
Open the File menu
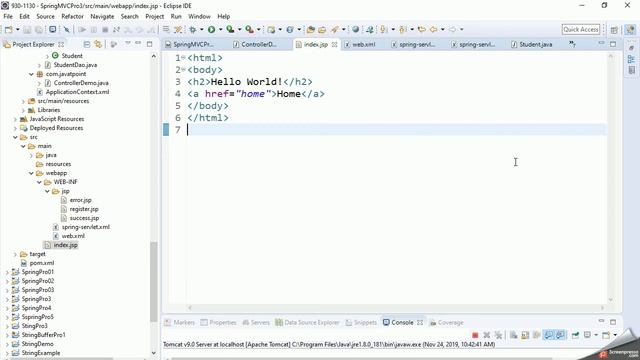click(x=8, y=16)
